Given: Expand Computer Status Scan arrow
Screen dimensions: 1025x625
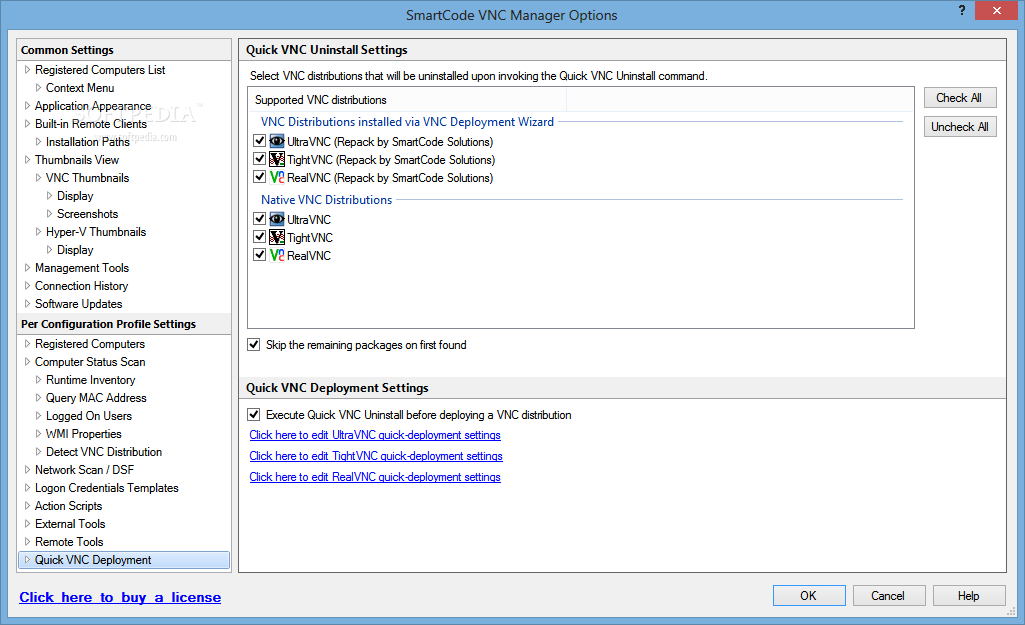Looking at the screenshot, I should (27, 362).
